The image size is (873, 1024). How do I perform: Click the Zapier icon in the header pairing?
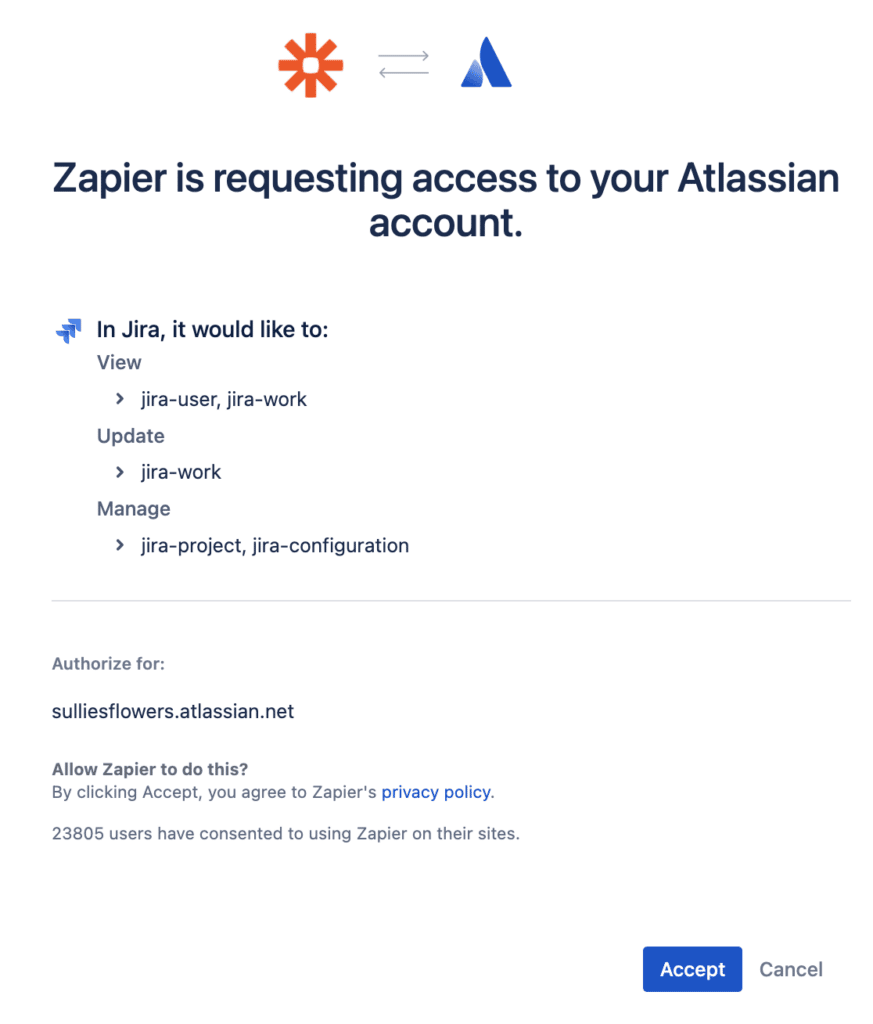[x=311, y=66]
